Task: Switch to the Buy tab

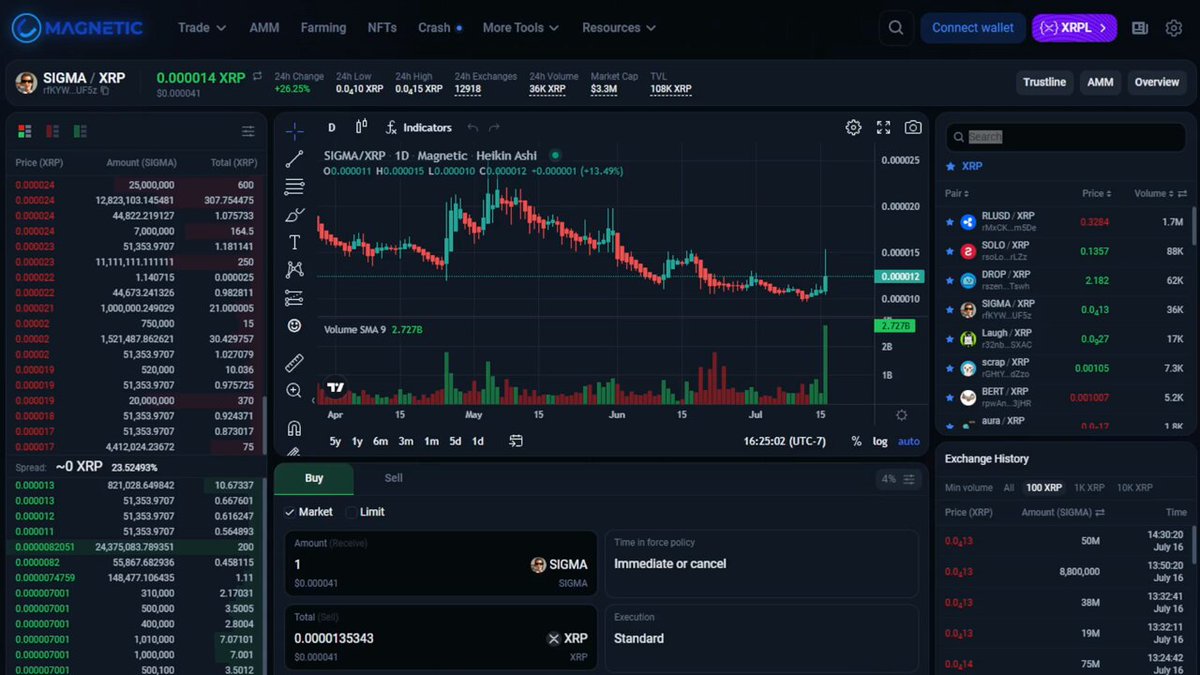Action: [314, 479]
